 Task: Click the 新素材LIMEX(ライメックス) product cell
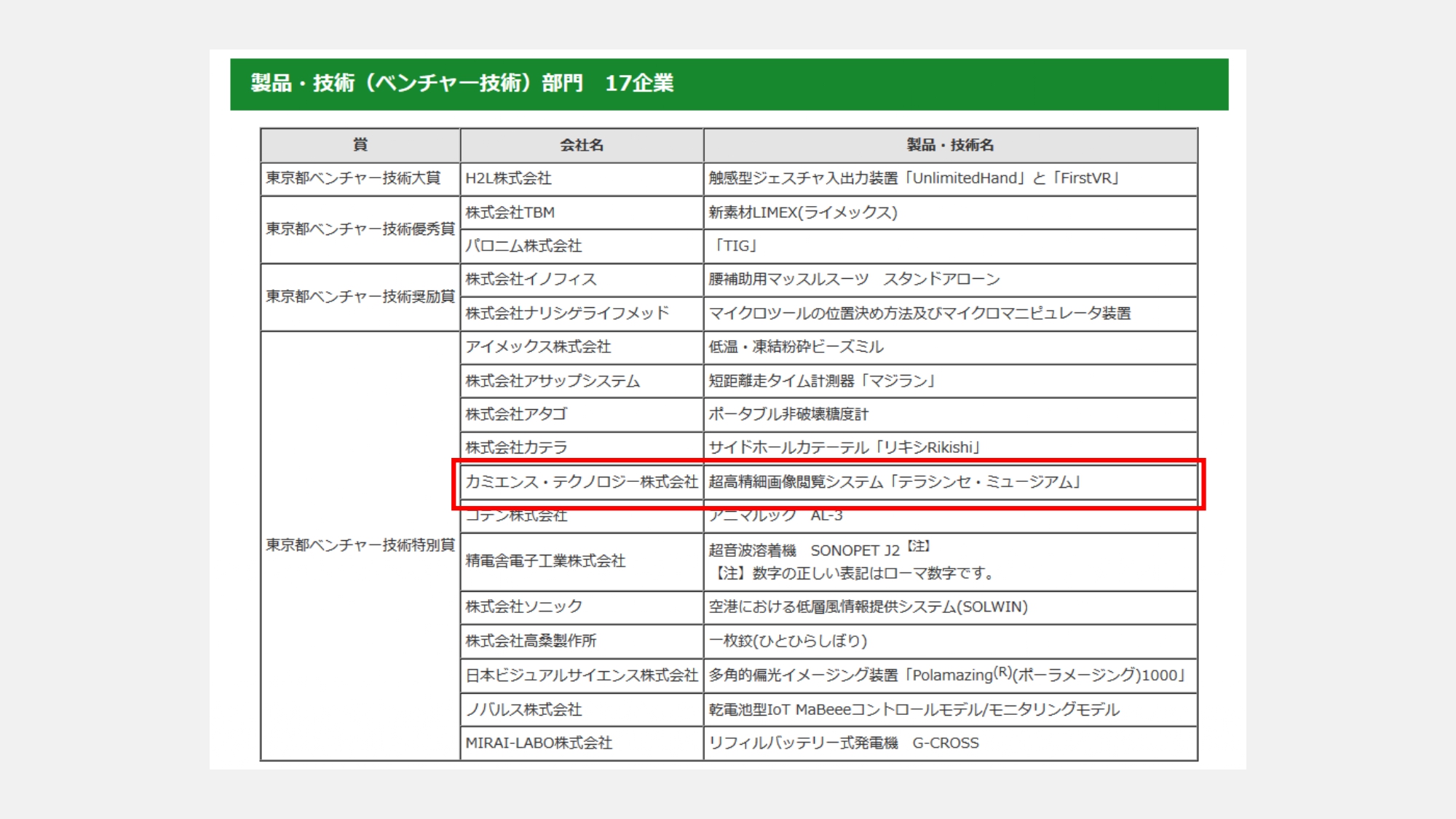pos(802,213)
